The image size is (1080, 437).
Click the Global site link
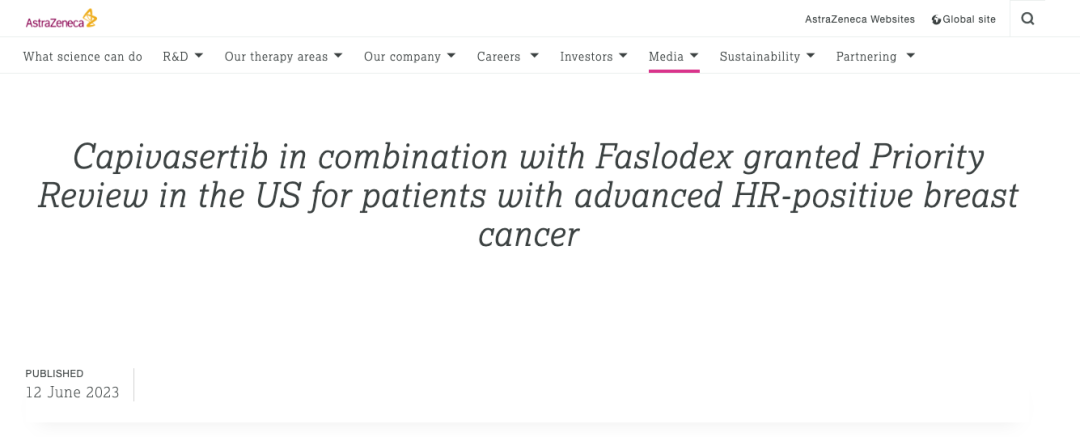(x=969, y=19)
